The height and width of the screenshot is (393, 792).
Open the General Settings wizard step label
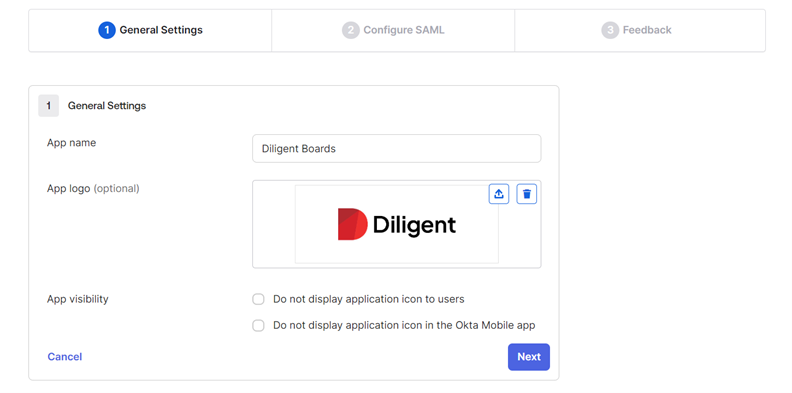click(x=161, y=30)
